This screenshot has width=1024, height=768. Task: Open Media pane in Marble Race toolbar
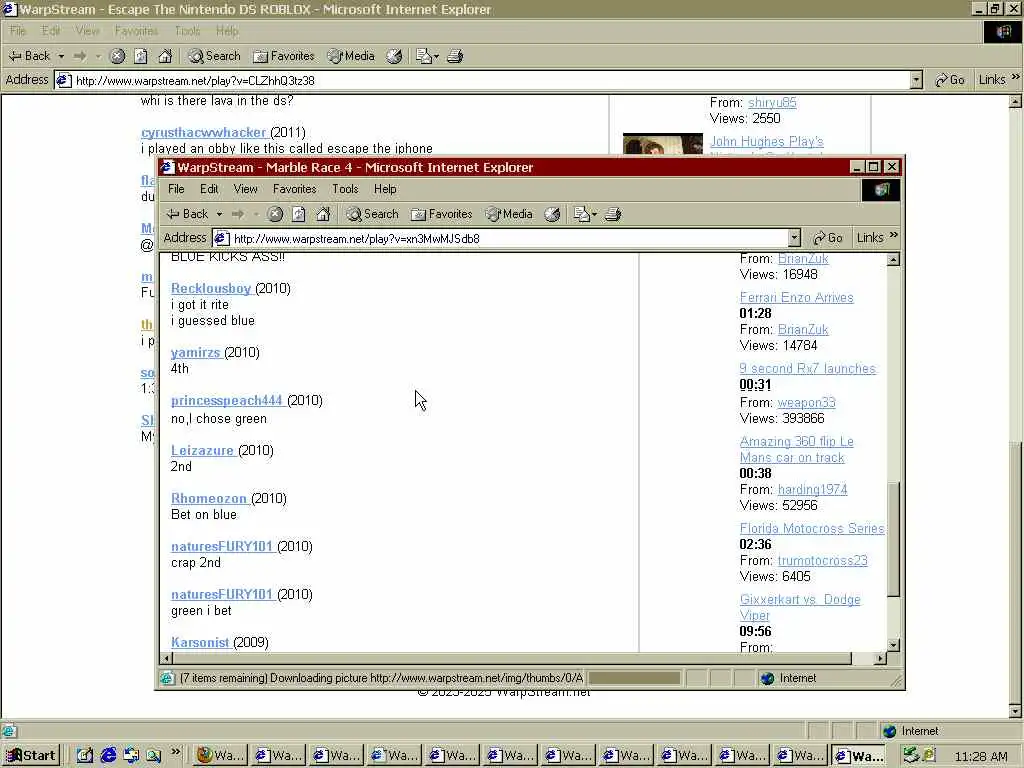[509, 214]
